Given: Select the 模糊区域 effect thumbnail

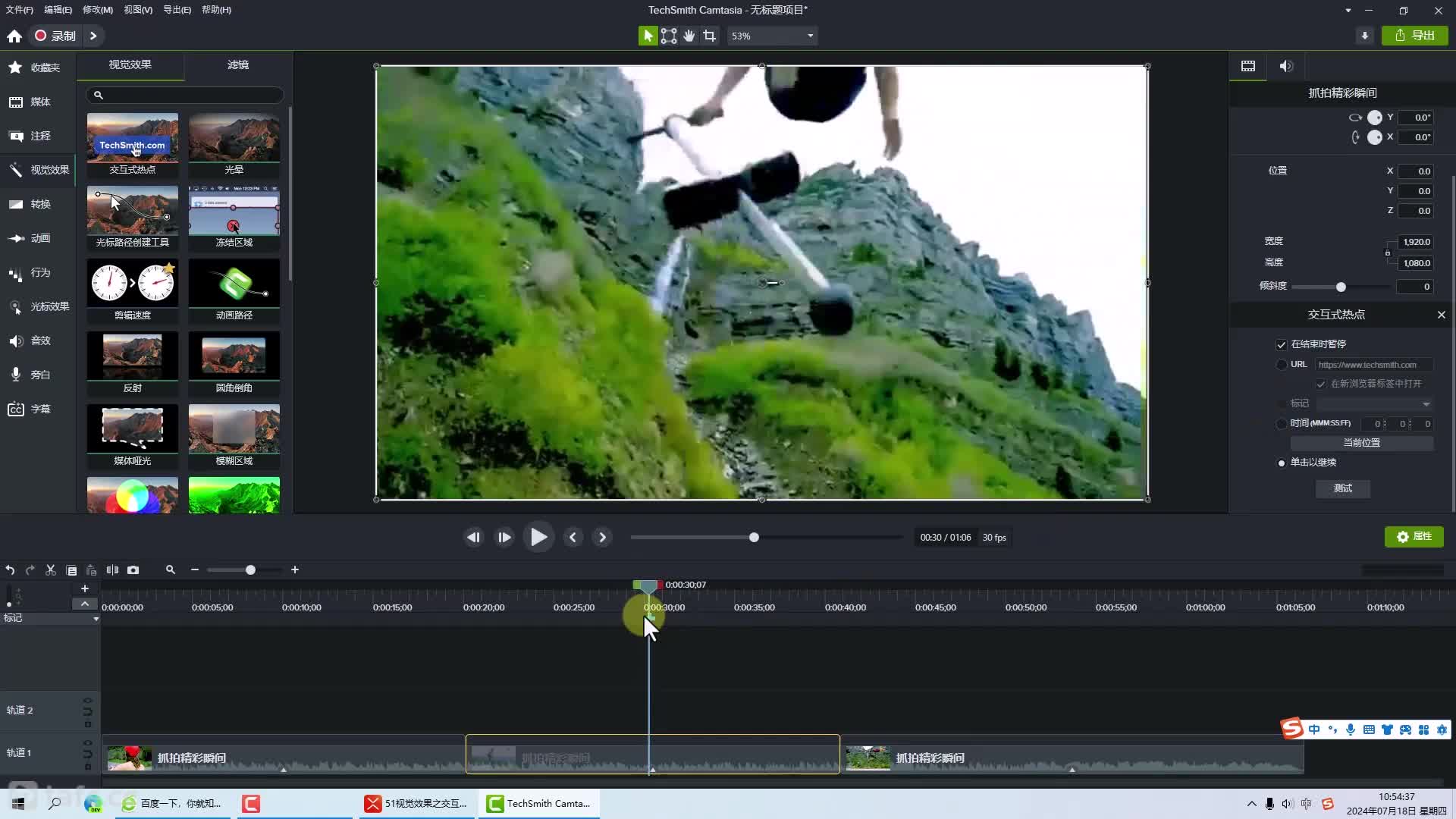Looking at the screenshot, I should pyautogui.click(x=234, y=435).
